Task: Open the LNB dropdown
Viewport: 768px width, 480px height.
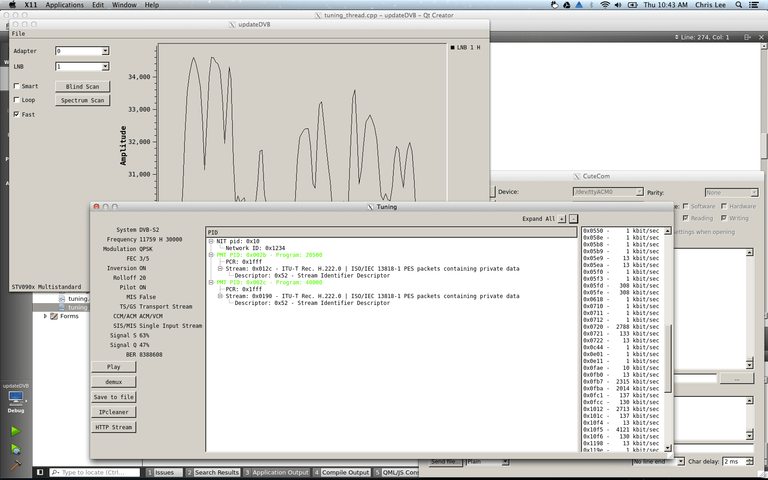Action: 82,67
